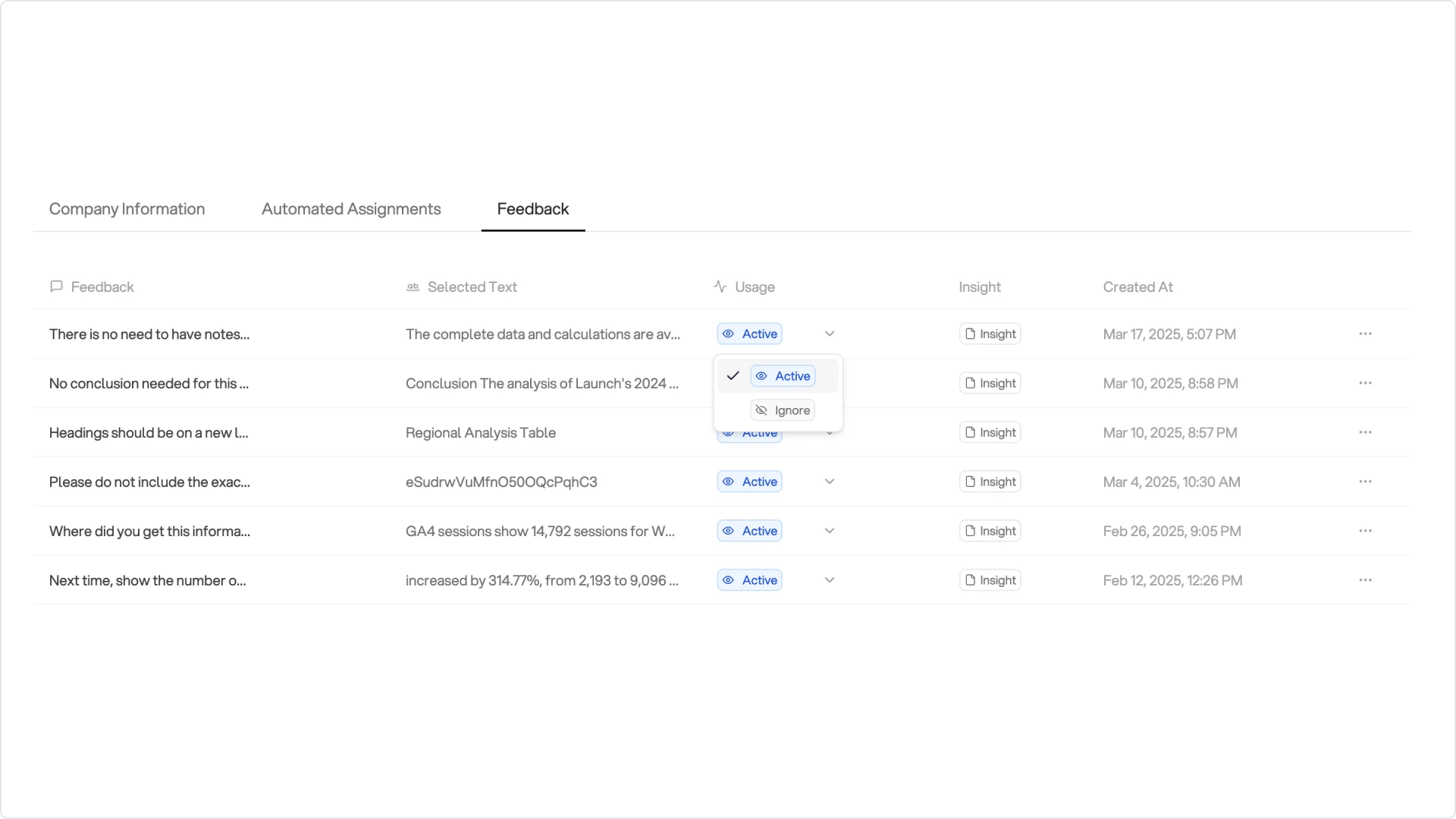
Task: Click the Created At column header
Action: pyautogui.click(x=1137, y=287)
